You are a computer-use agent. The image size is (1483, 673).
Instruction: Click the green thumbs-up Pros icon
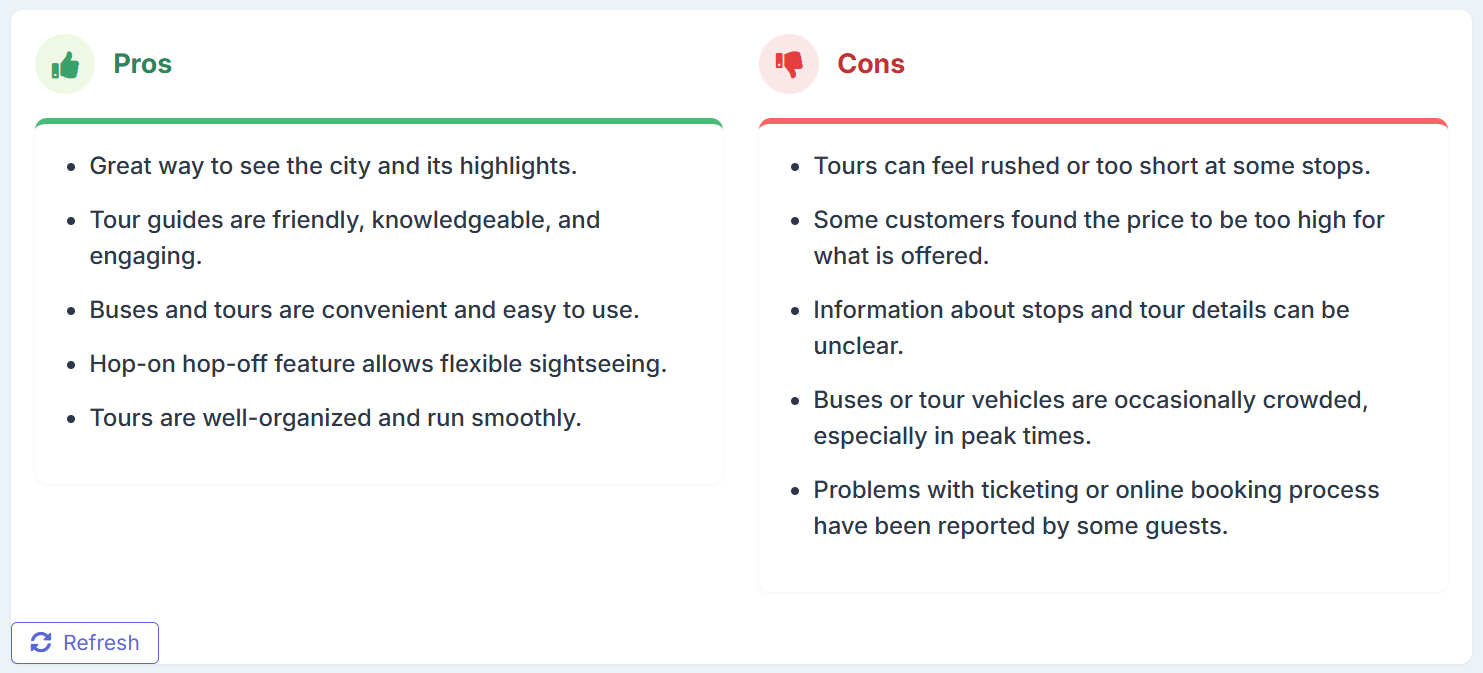(x=65, y=64)
